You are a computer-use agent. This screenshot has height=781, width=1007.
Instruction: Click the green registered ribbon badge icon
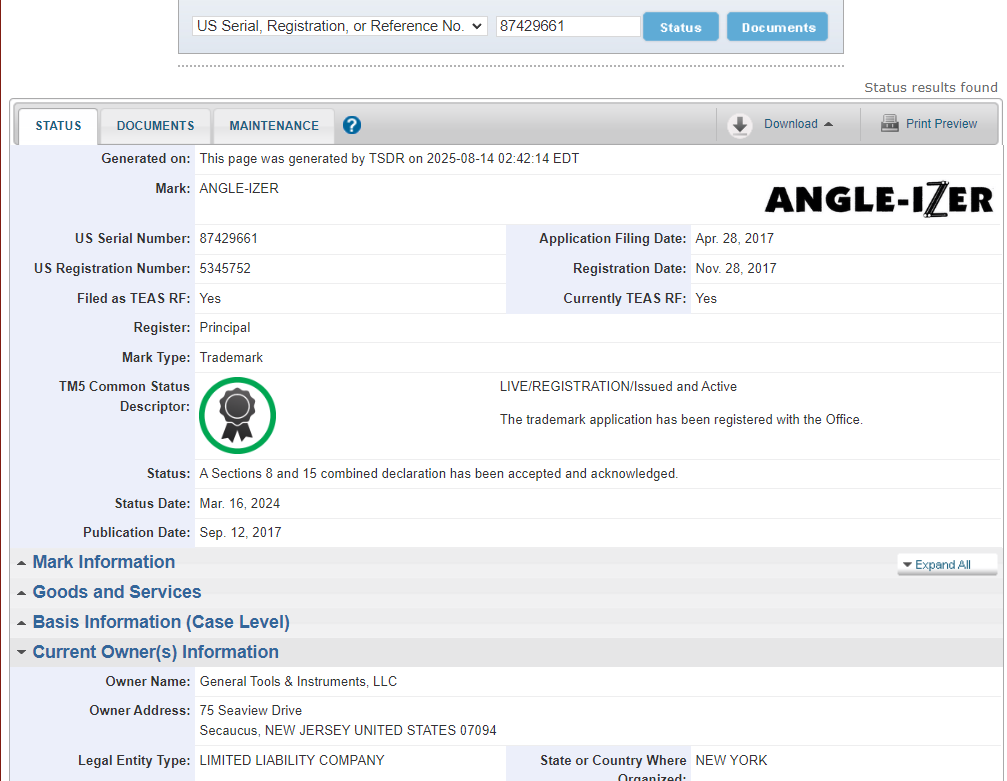tap(237, 415)
